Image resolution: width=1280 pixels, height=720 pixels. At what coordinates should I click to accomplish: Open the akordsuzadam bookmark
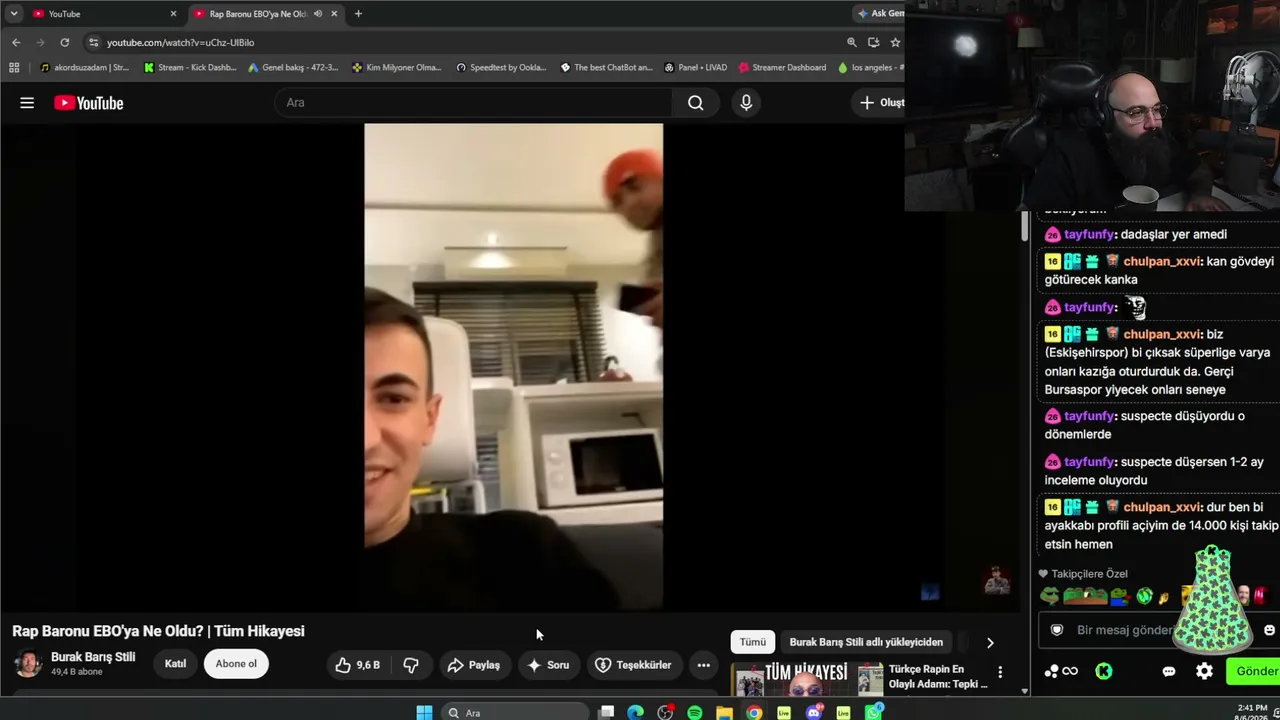pyautogui.click(x=85, y=68)
